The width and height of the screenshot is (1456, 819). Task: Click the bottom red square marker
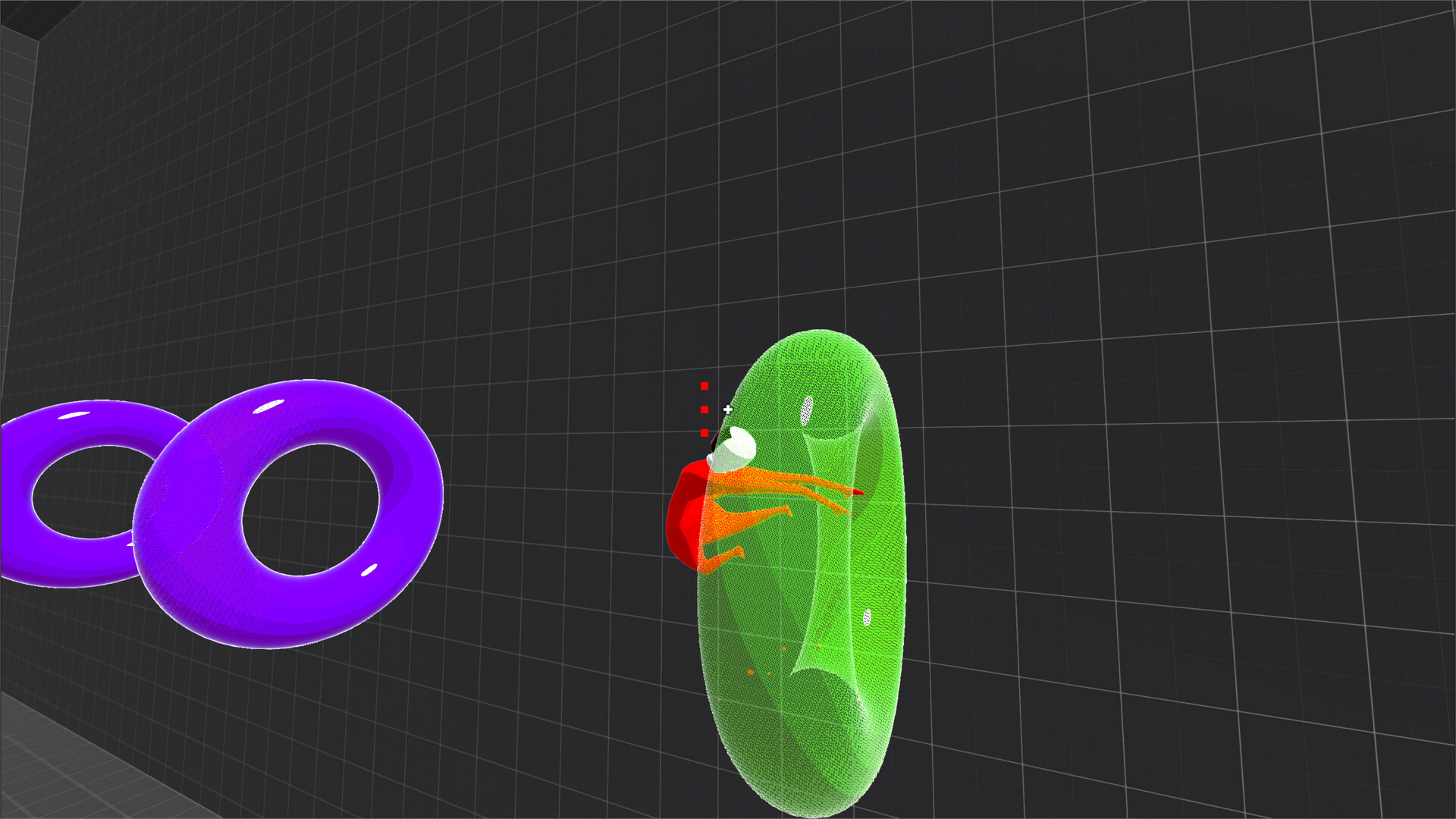pos(704,433)
